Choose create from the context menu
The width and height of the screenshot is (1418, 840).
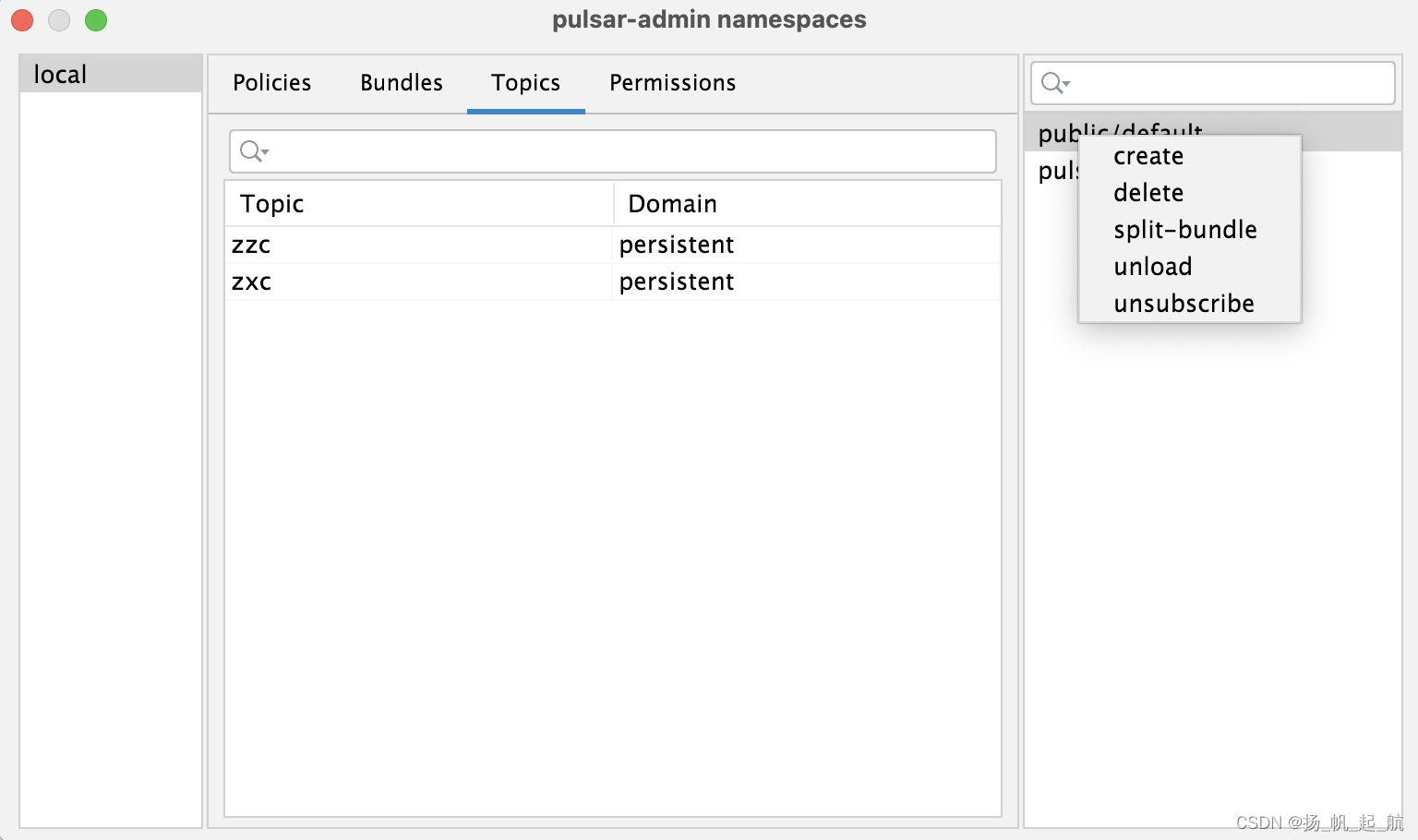click(1148, 156)
